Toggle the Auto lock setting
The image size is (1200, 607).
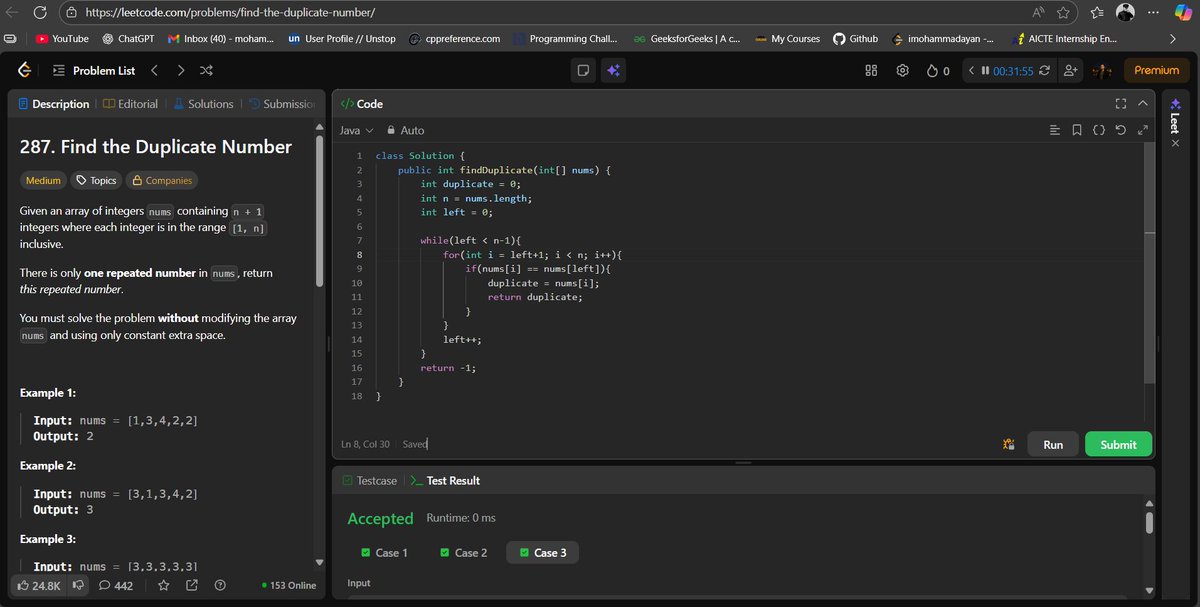405,131
